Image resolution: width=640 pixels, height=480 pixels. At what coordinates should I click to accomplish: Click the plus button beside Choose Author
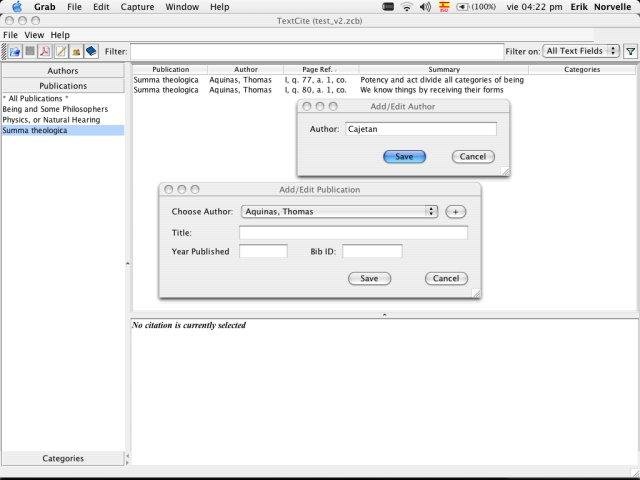click(456, 211)
